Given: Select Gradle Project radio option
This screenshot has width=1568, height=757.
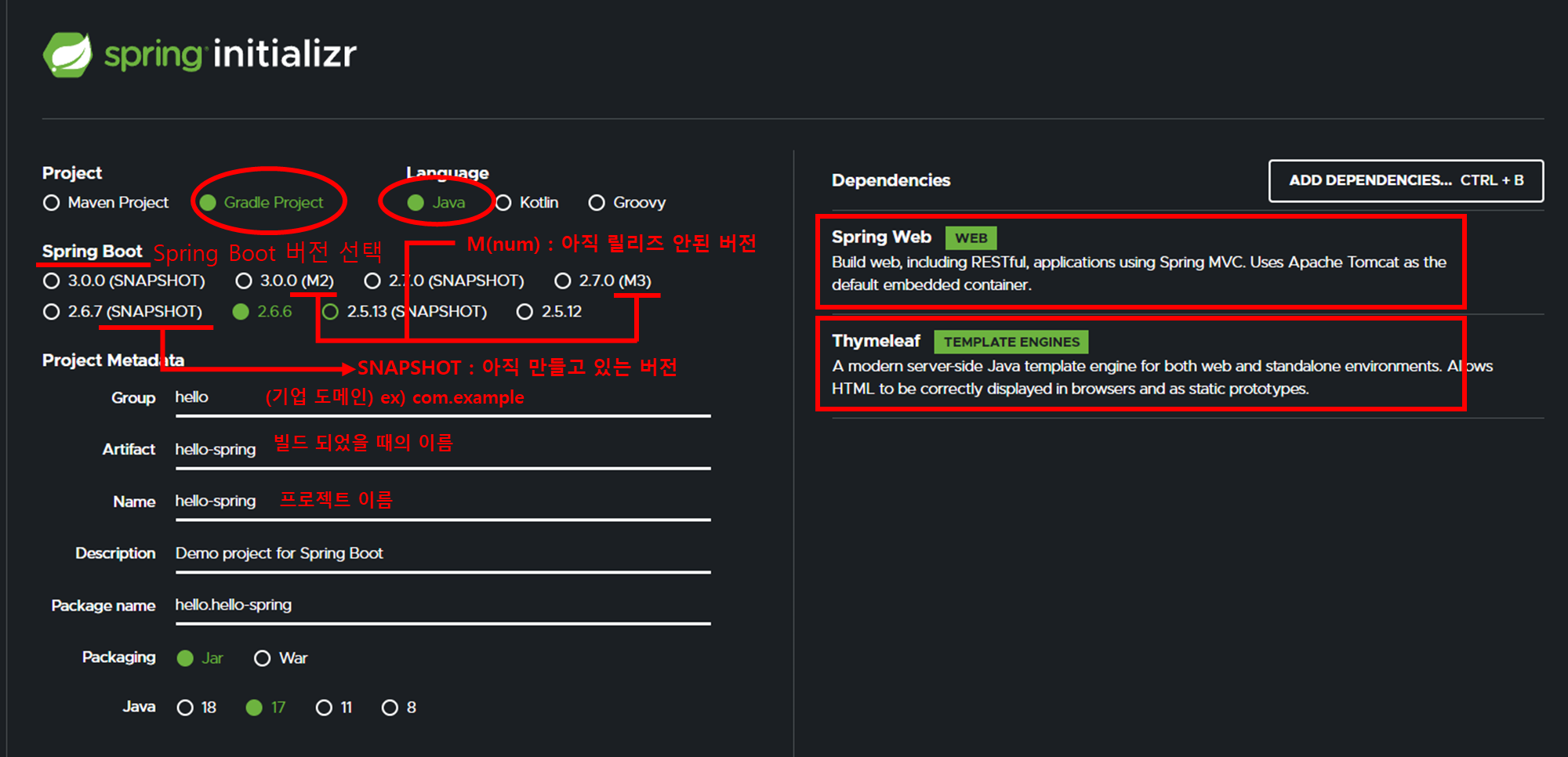Looking at the screenshot, I should pyautogui.click(x=262, y=203).
